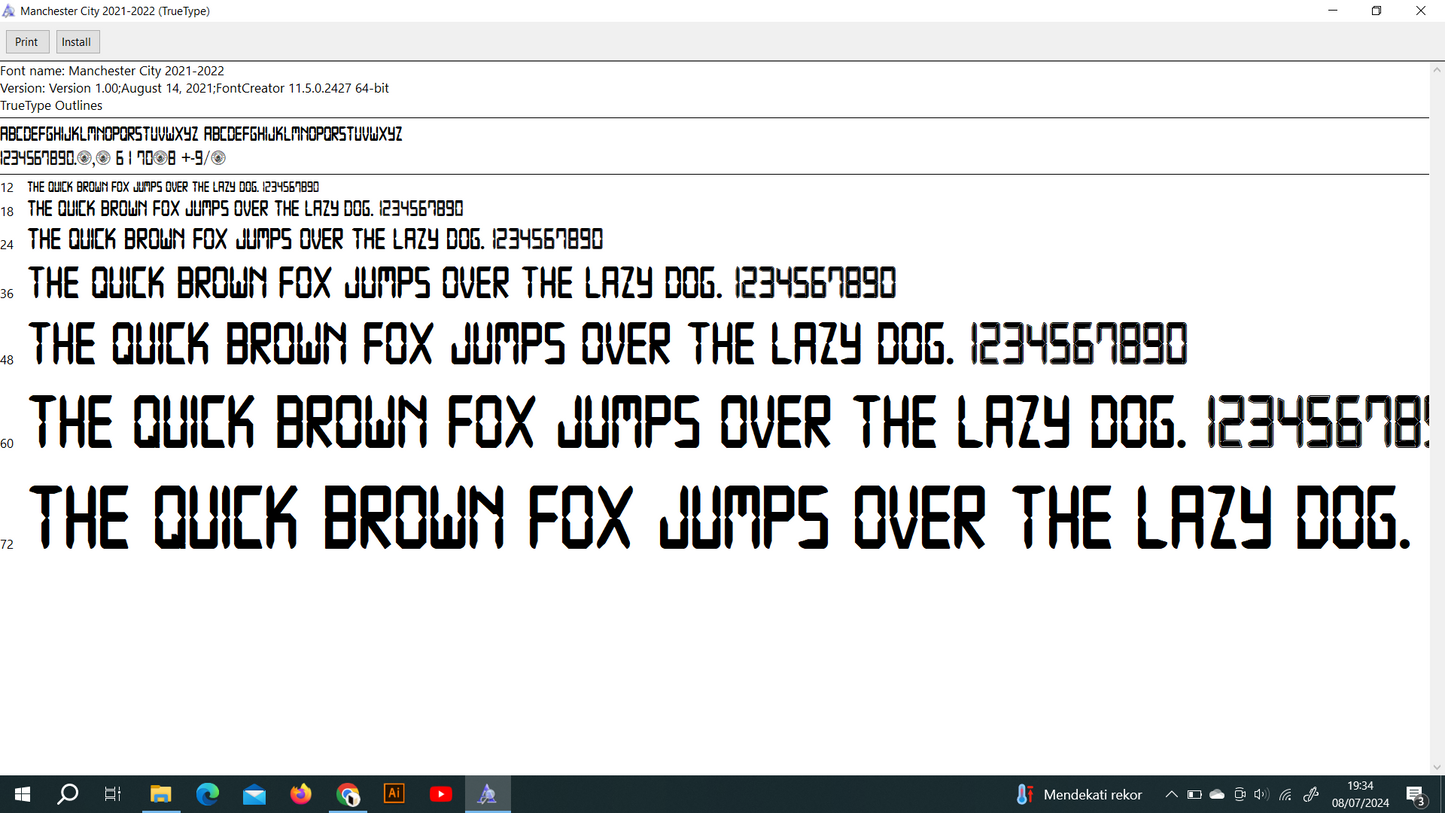Open the Mail app in taskbar
Image resolution: width=1445 pixels, height=813 pixels.
pyautogui.click(x=254, y=795)
